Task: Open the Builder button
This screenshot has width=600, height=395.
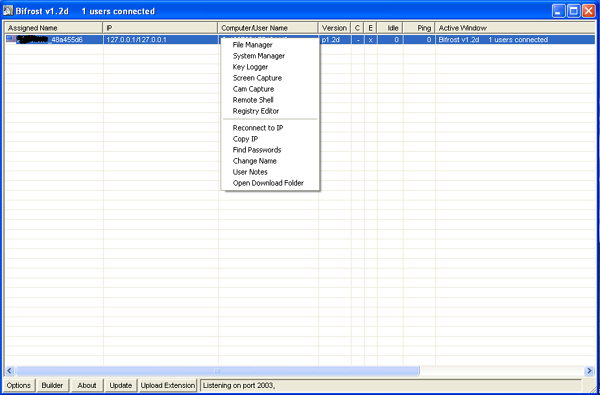Action: click(52, 385)
